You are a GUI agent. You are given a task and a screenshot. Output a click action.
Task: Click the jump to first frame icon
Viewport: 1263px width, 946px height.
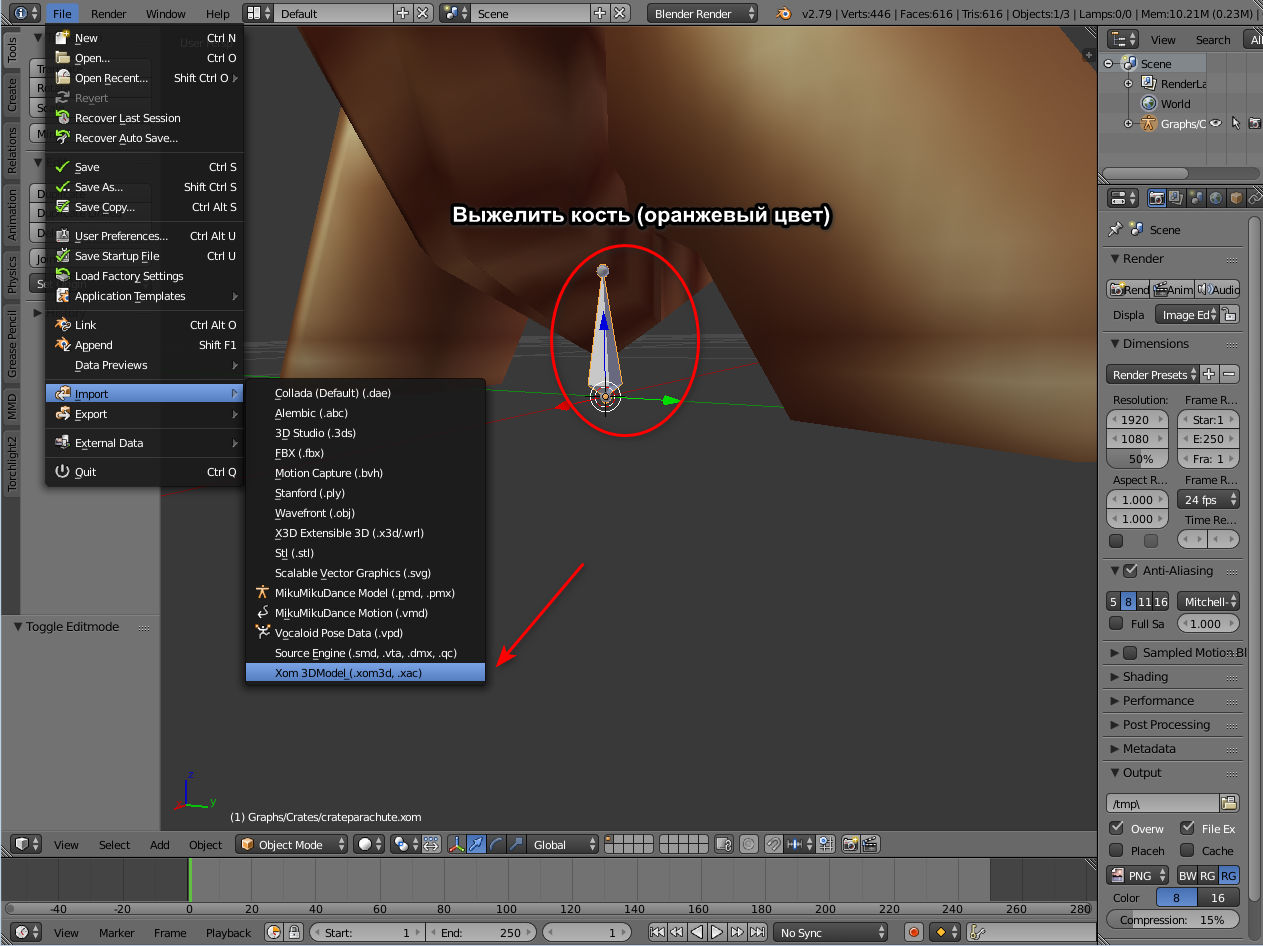coord(657,932)
